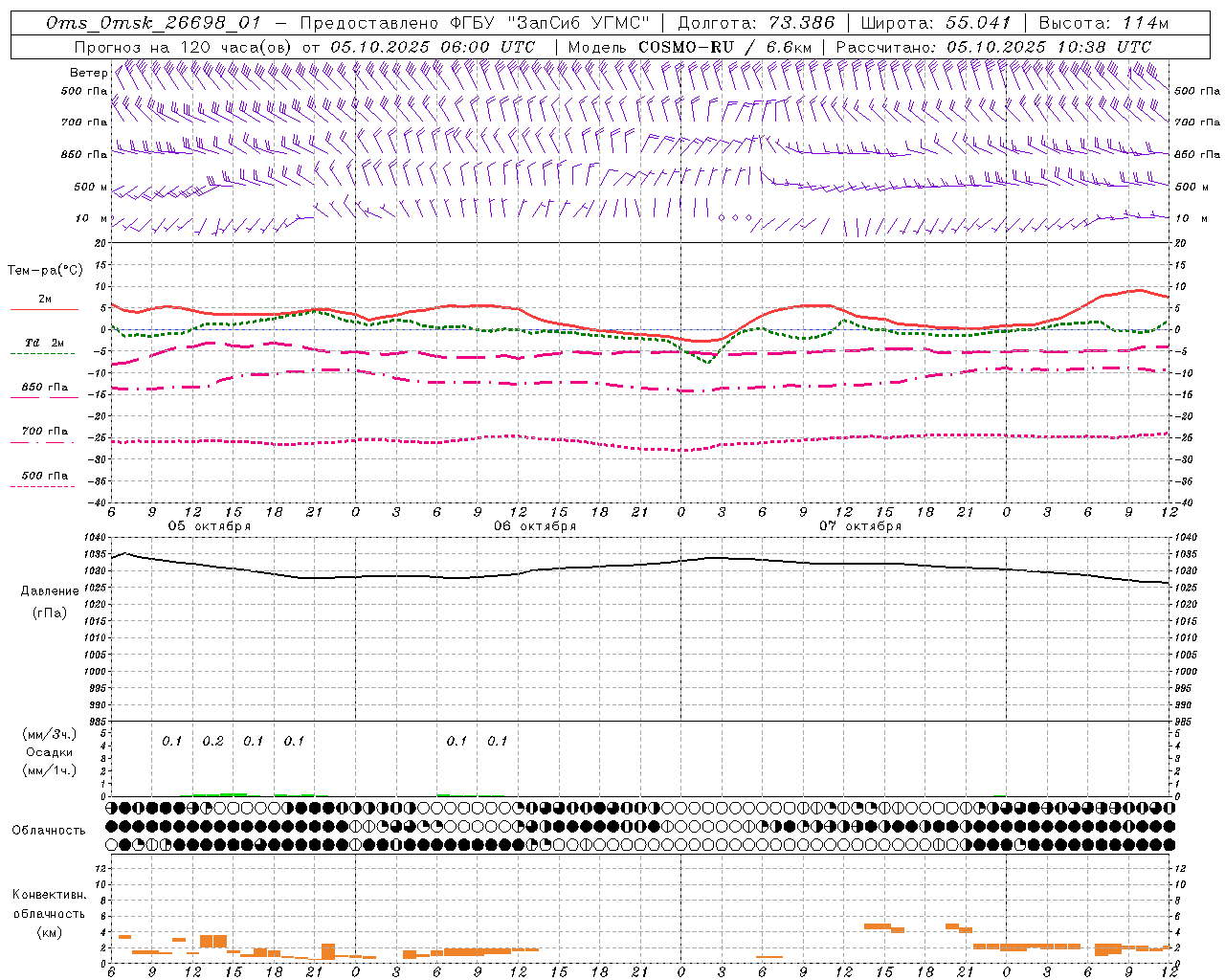Click the (мм/1ч.) precipitation unit label
Viewport: 1225px width, 980px height.
click(51, 770)
